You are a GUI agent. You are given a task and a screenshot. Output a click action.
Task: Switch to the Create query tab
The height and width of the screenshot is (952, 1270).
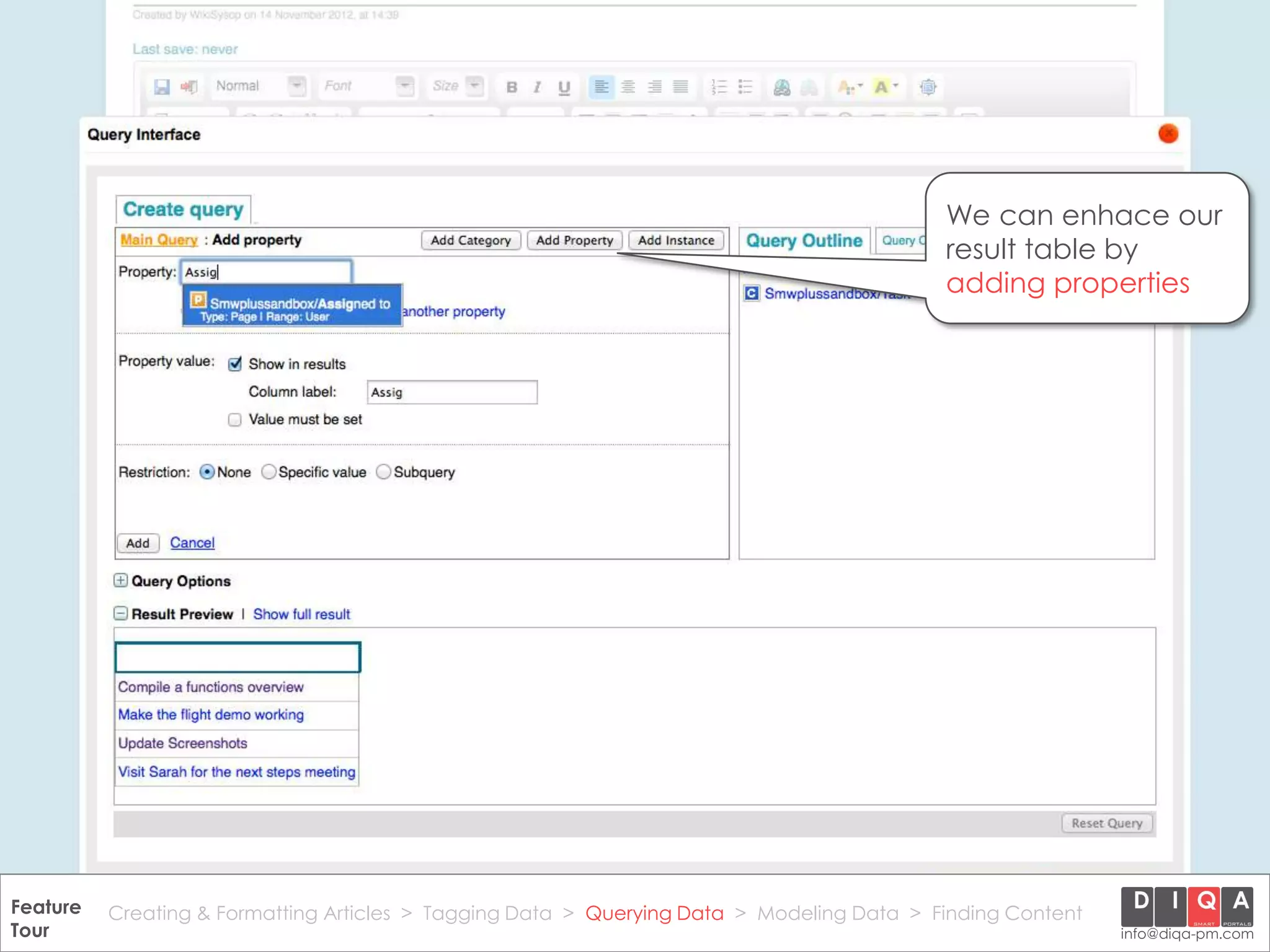click(x=183, y=209)
